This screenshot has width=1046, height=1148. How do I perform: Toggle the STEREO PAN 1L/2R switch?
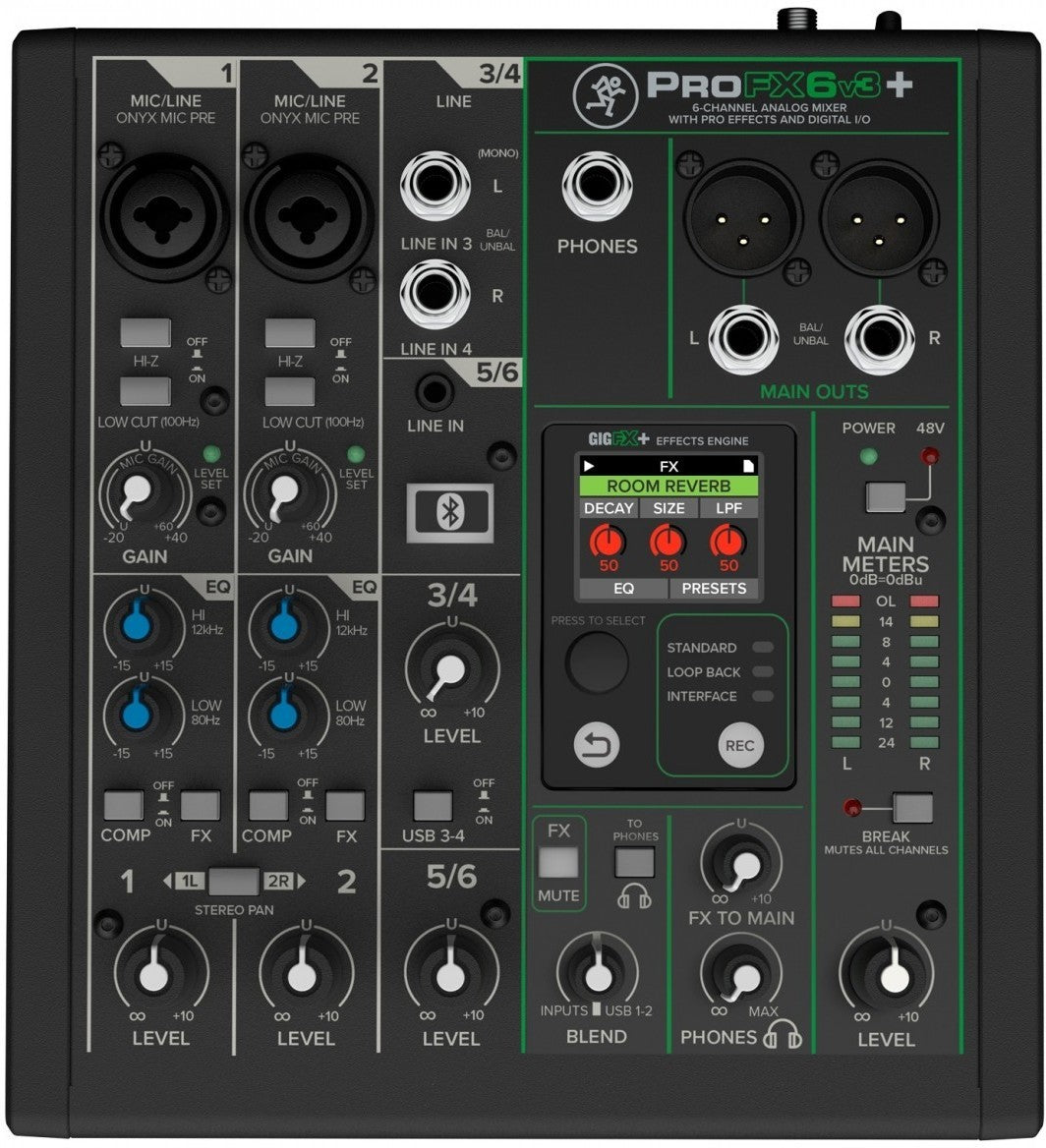pyautogui.click(x=234, y=882)
